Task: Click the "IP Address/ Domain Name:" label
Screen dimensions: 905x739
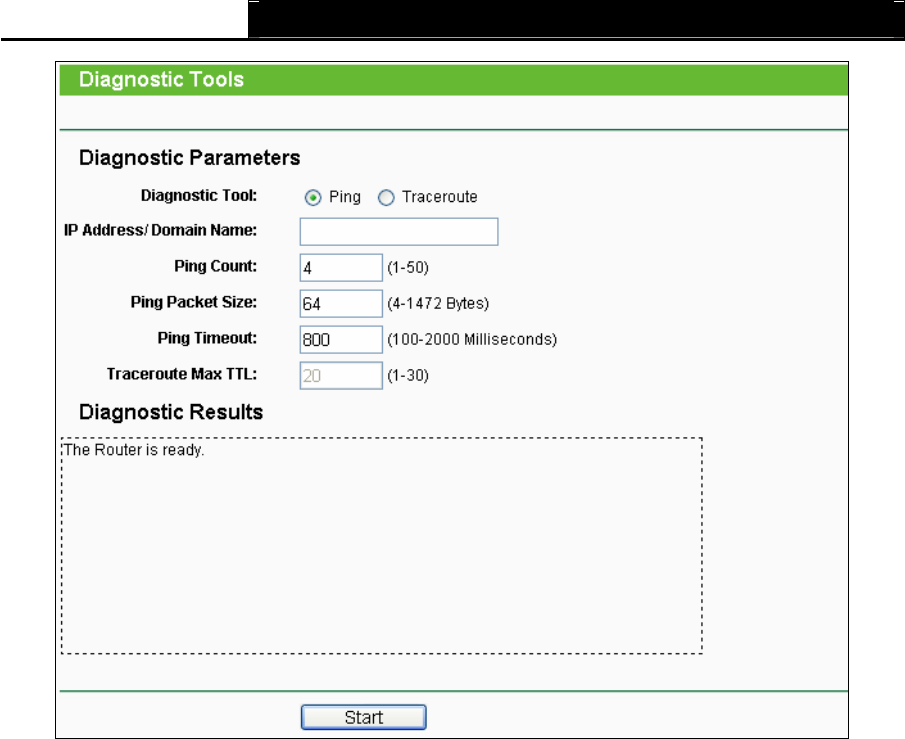Action: [160, 230]
